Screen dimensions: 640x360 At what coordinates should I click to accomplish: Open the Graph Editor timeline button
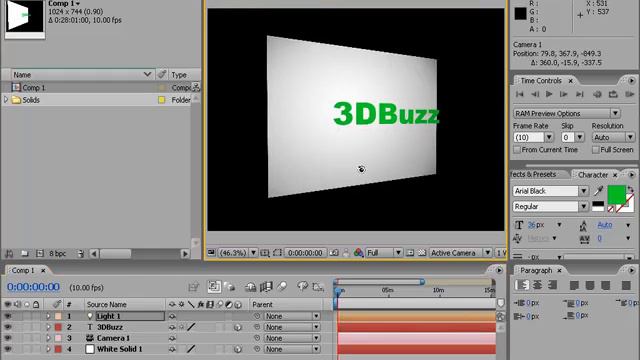click(x=318, y=287)
